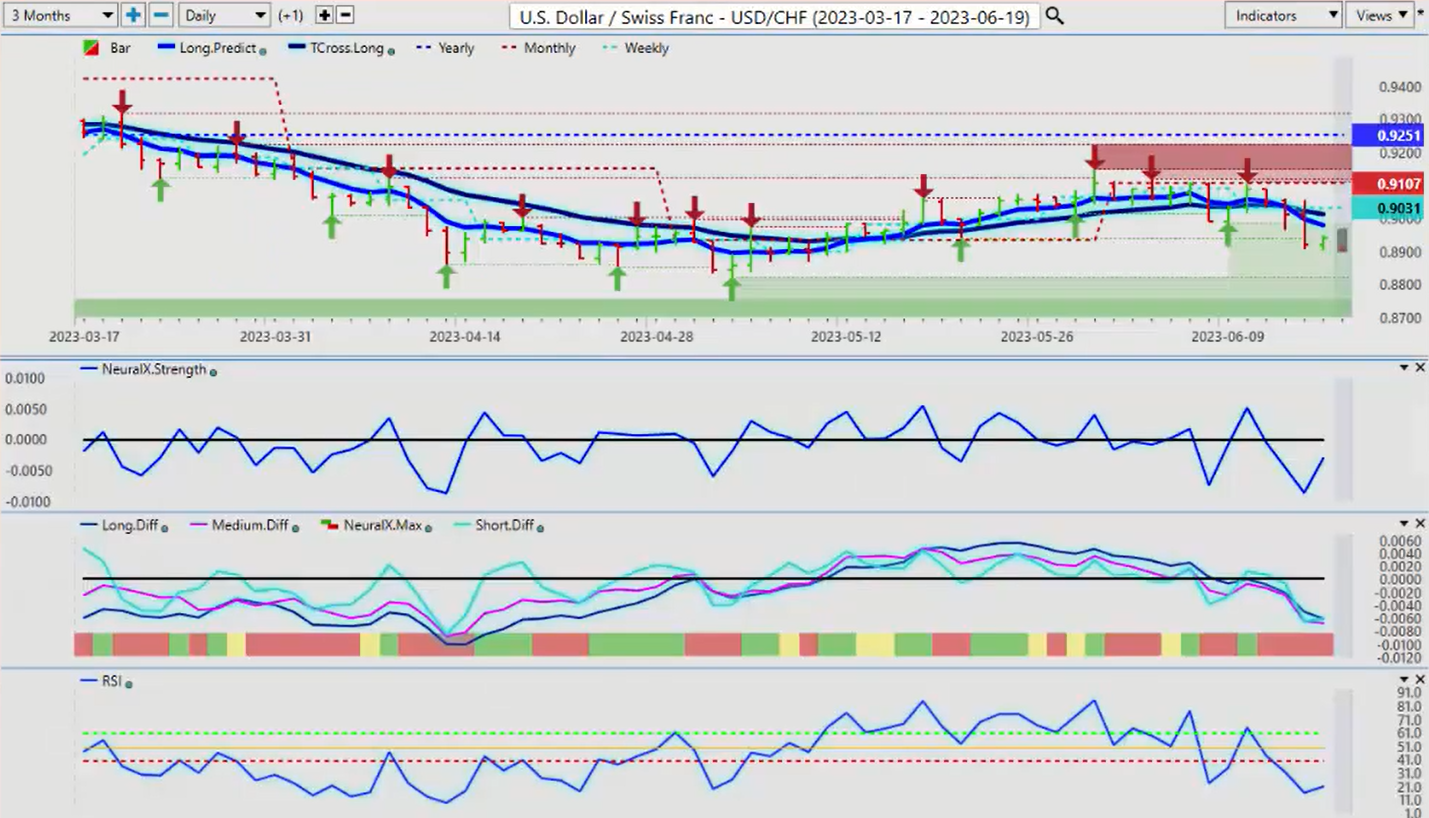This screenshot has height=818, width=1429.
Task: Click the (+1) forecast offset label
Action: (291, 16)
